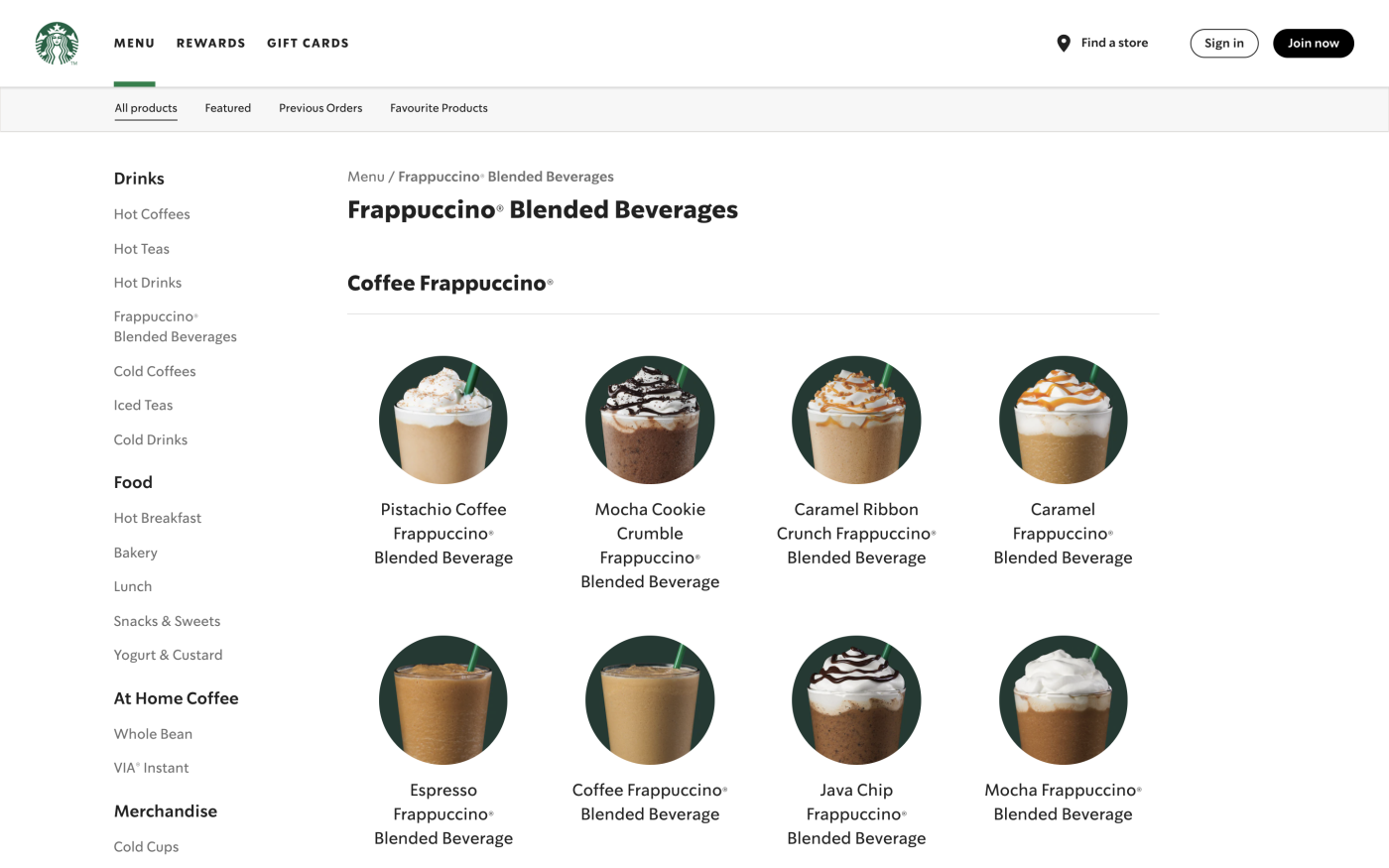The height and width of the screenshot is (868, 1389).
Task: Click the Find a store location pin
Action: coord(1064,44)
